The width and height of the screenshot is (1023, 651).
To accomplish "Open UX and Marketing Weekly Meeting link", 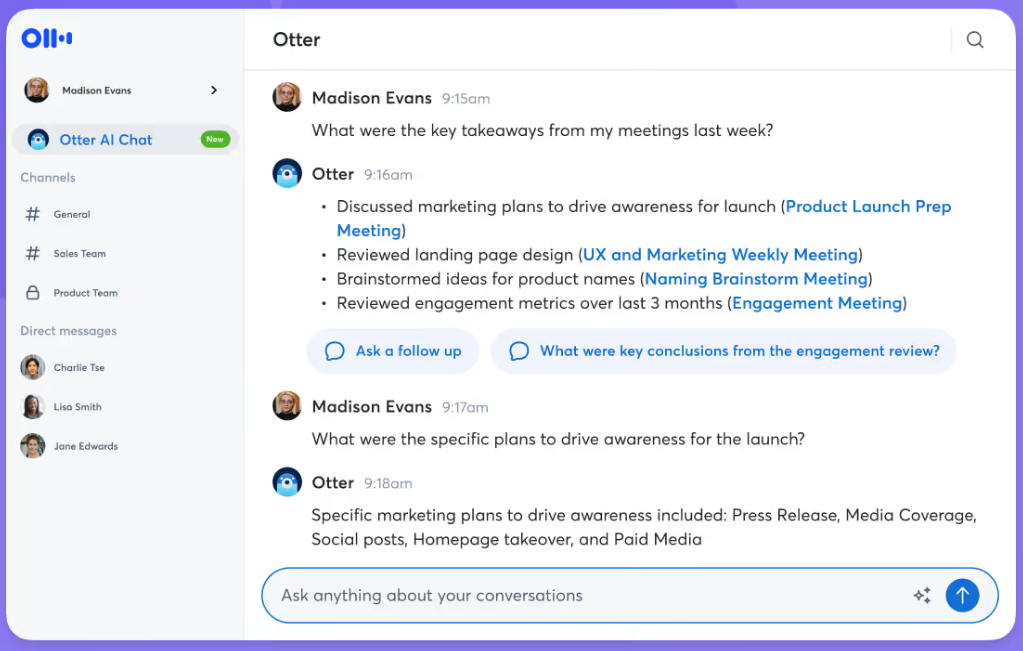I will (720, 254).
